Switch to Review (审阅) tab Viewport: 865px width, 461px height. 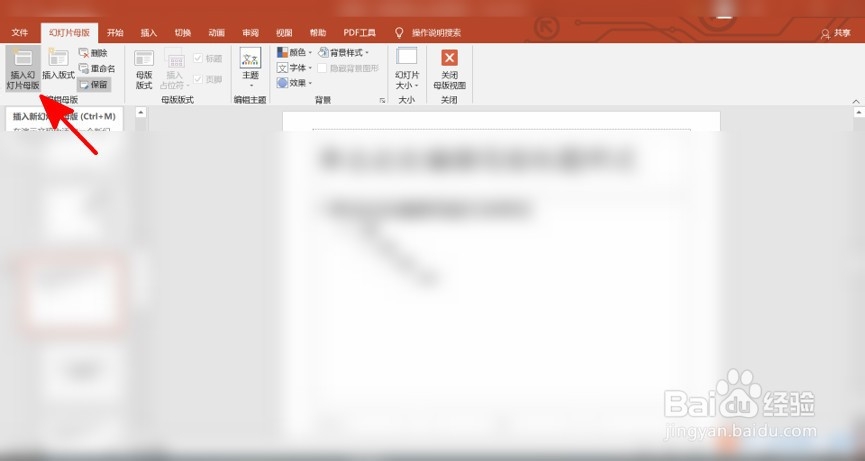(x=250, y=33)
